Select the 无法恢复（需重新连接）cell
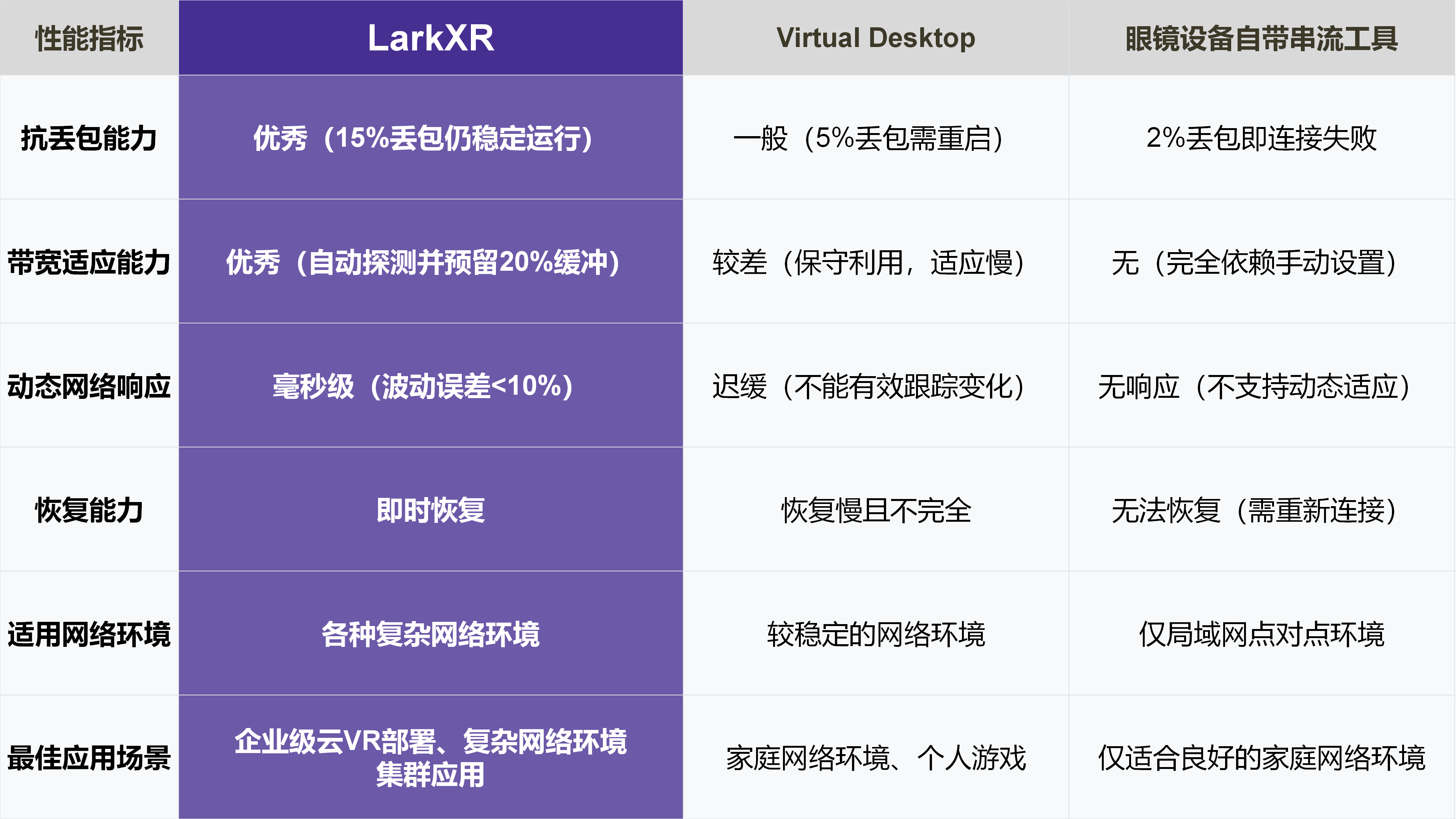This screenshot has height=819, width=1456. [x=1255, y=510]
